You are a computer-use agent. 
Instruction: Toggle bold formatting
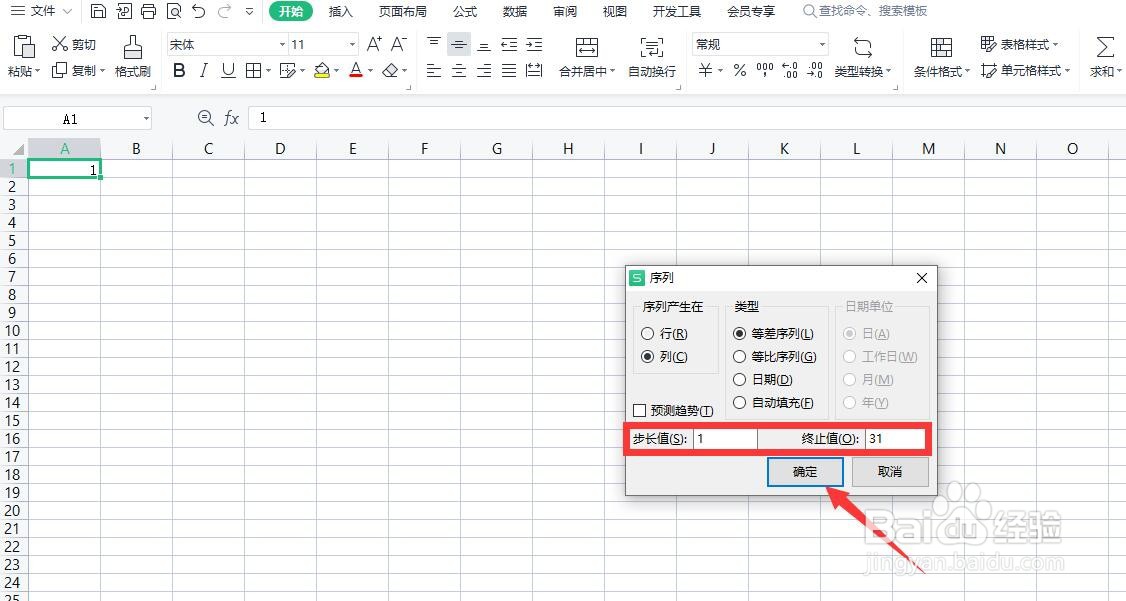click(x=180, y=70)
